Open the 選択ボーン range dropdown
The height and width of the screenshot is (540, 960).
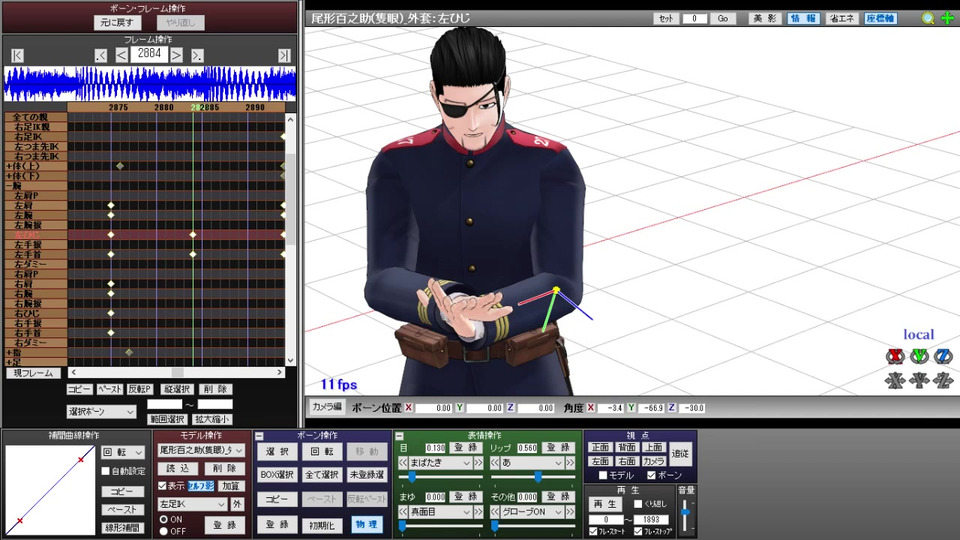click(101, 412)
